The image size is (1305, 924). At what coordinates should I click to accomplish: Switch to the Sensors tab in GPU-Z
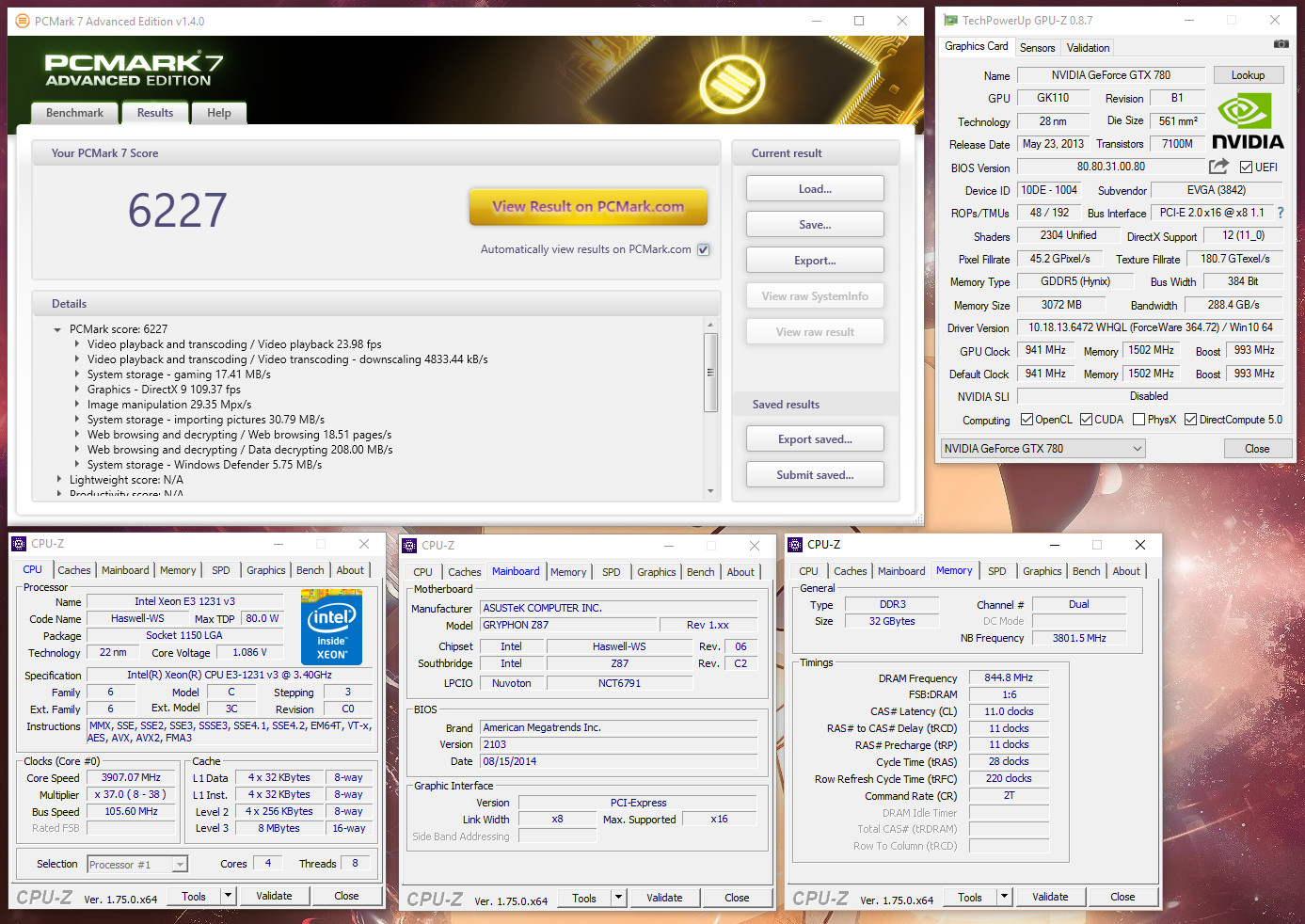[x=1037, y=48]
